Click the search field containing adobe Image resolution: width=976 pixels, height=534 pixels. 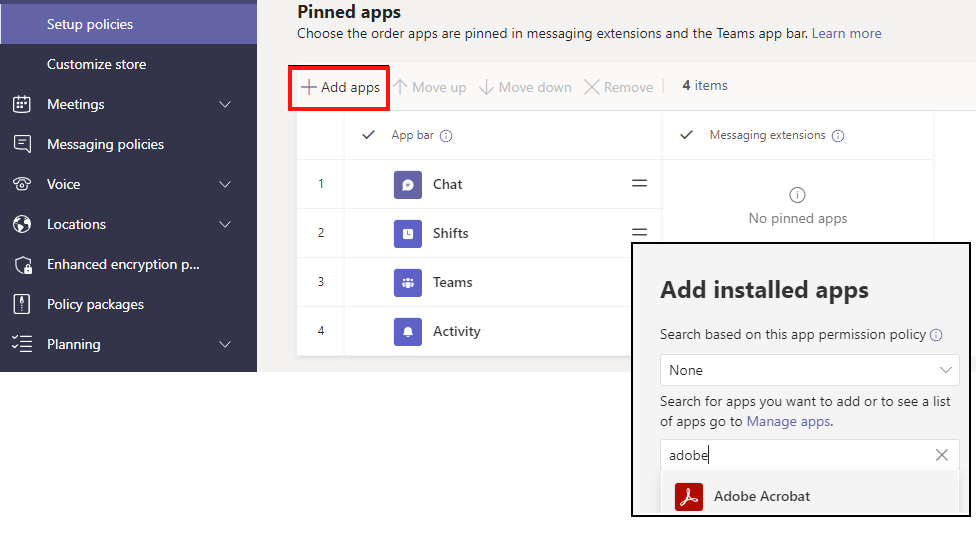pos(810,455)
